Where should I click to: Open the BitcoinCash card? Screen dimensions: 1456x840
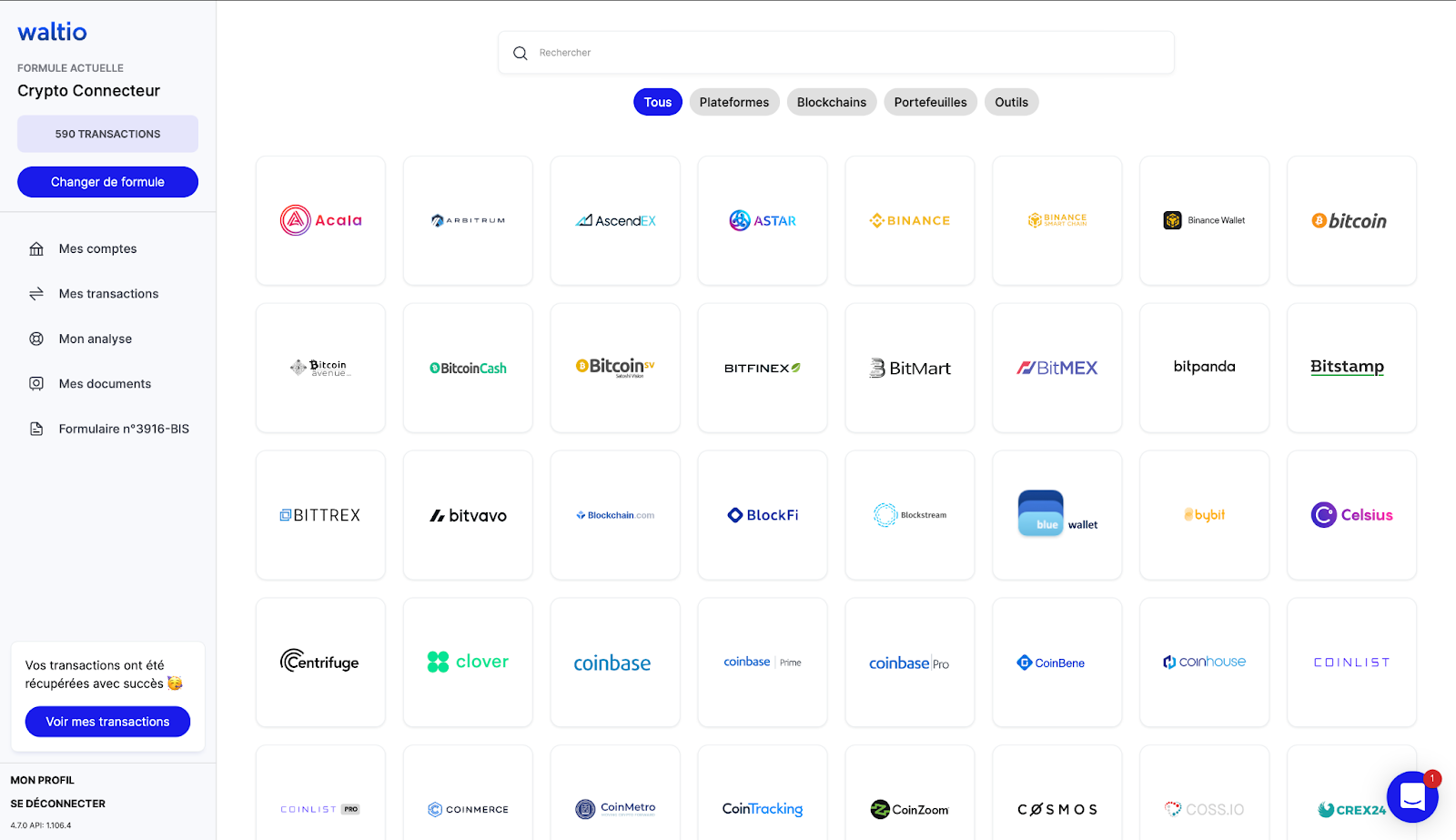pyautogui.click(x=468, y=368)
